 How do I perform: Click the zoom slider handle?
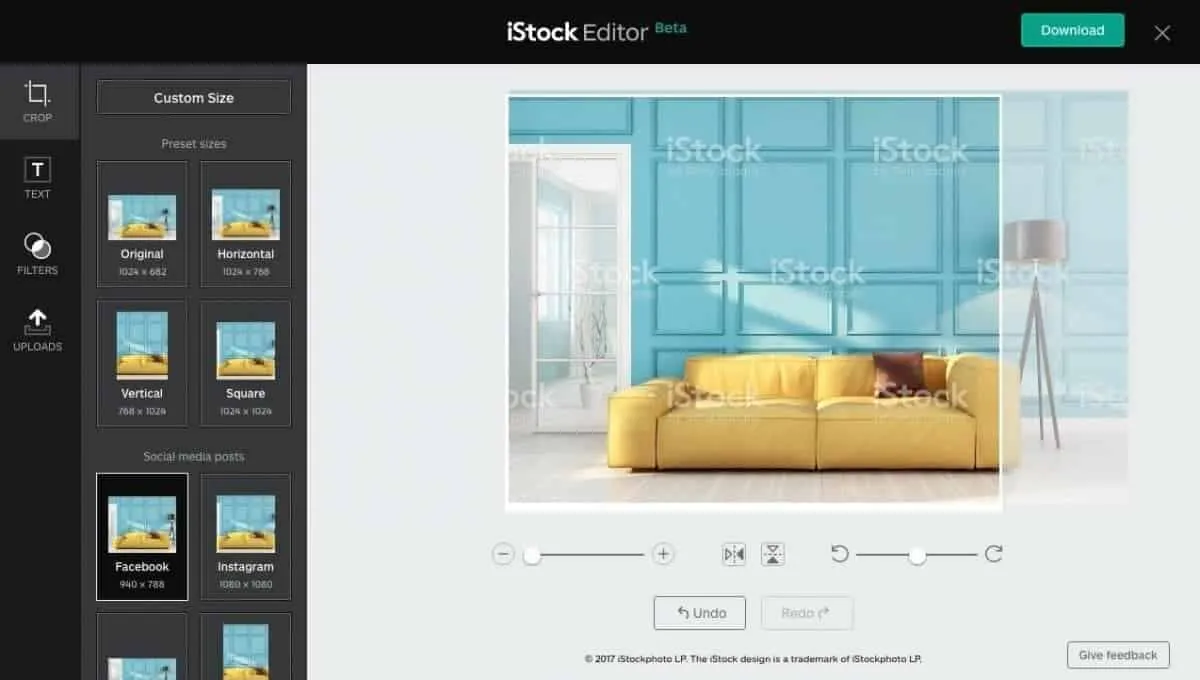532,555
